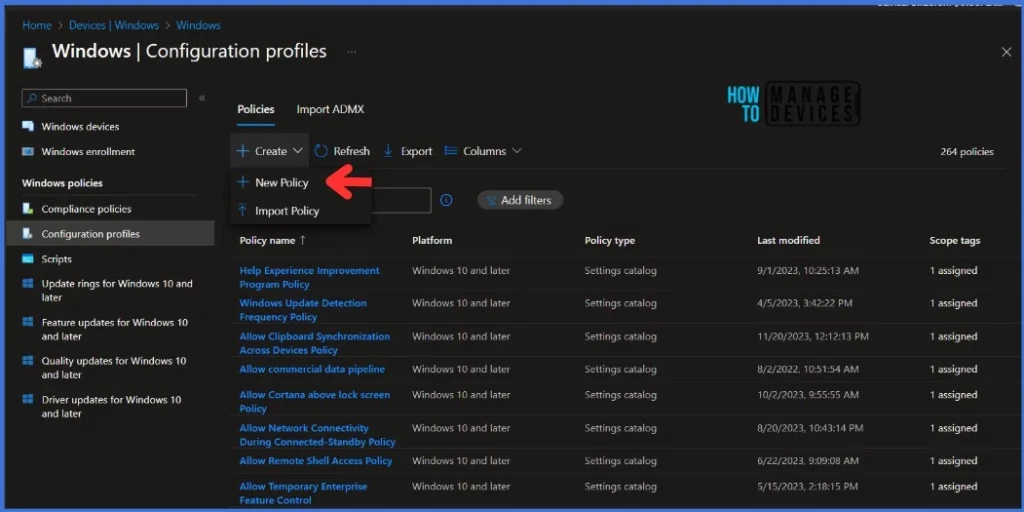Viewport: 1024px width, 512px height.
Task: Click the Compliance policies sidebar icon
Action: click(28, 209)
